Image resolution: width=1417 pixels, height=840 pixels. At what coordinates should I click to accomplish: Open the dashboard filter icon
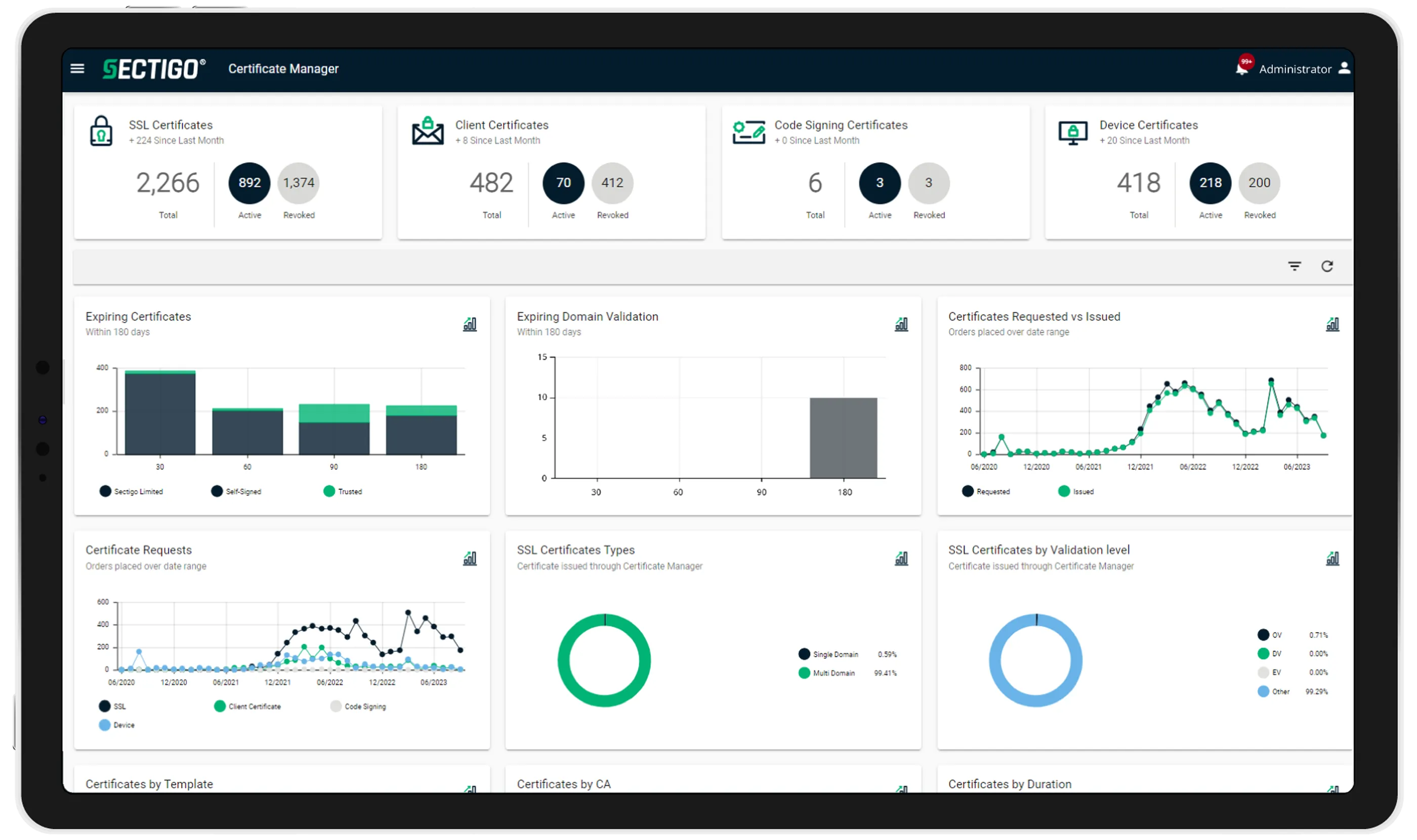tap(1294, 266)
